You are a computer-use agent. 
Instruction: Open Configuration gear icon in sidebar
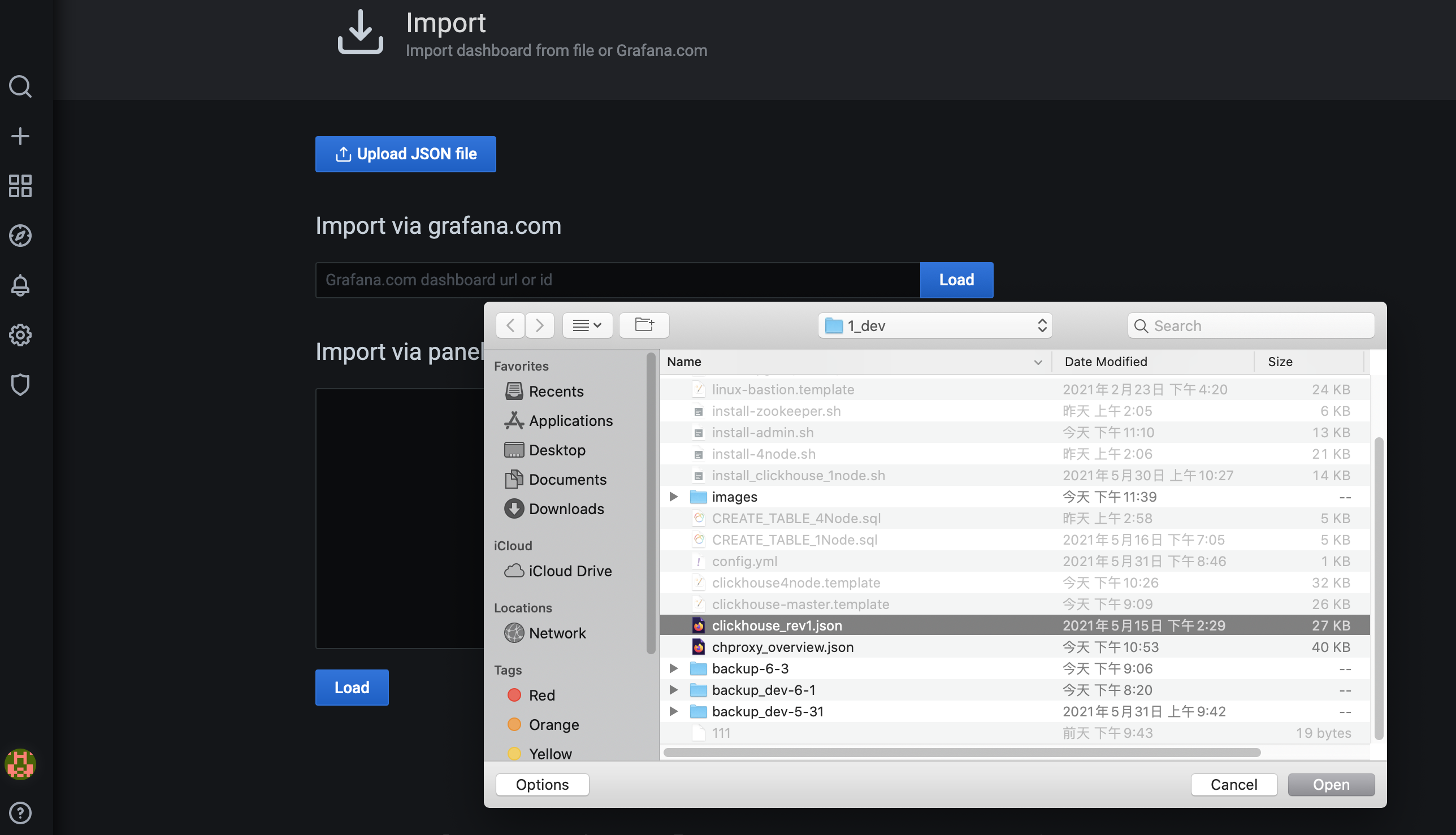20,335
